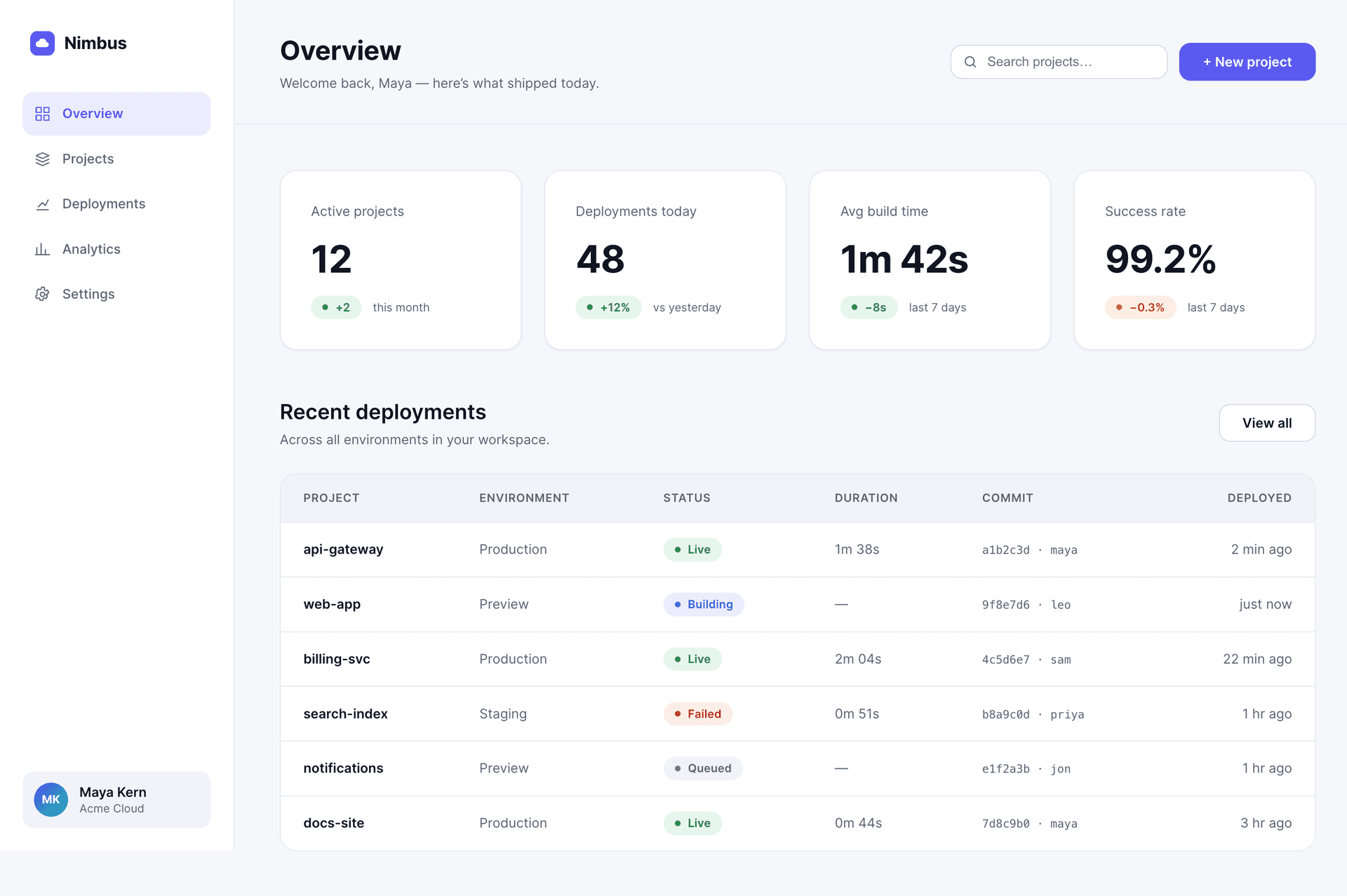Sort by the PROJECT column header
The width and height of the screenshot is (1347, 896).
click(331, 498)
